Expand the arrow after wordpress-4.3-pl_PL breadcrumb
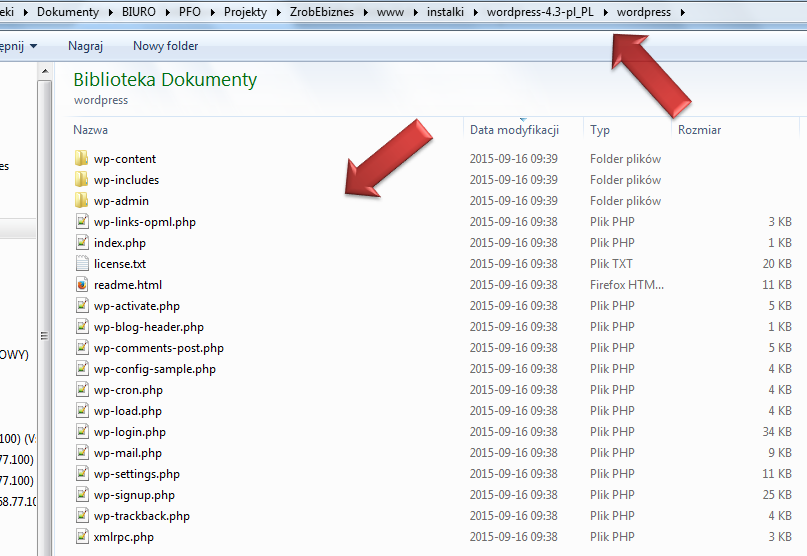807x556 pixels. (605, 12)
